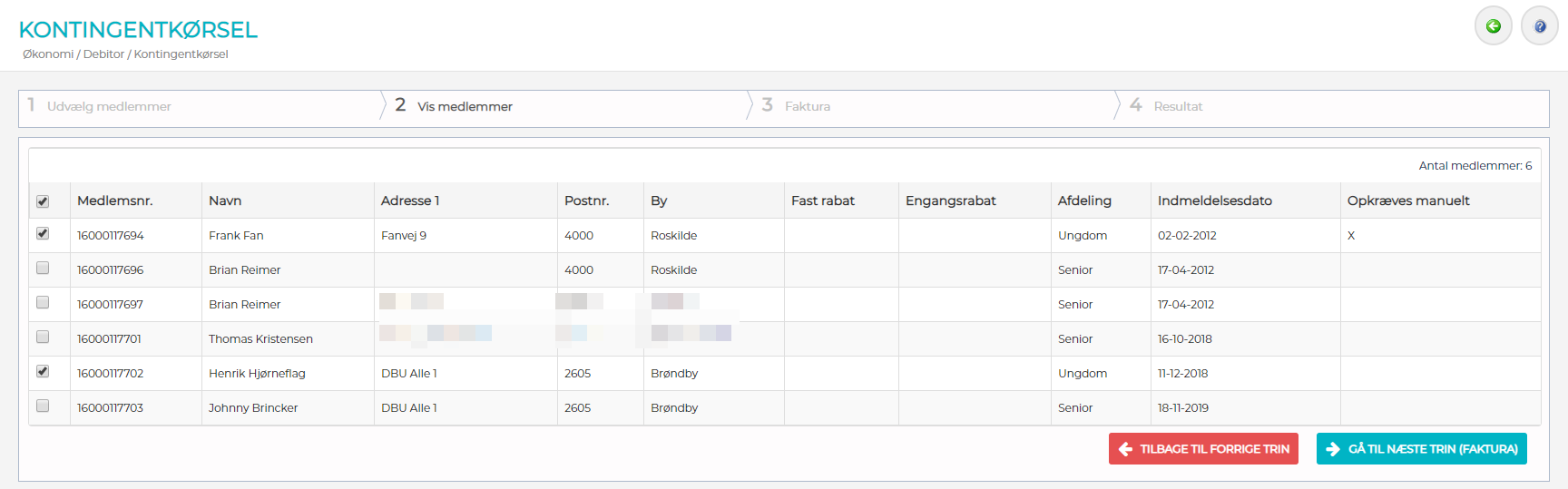Uncheck member 16000117694 Frank Fan checkbox

[x=43, y=234]
